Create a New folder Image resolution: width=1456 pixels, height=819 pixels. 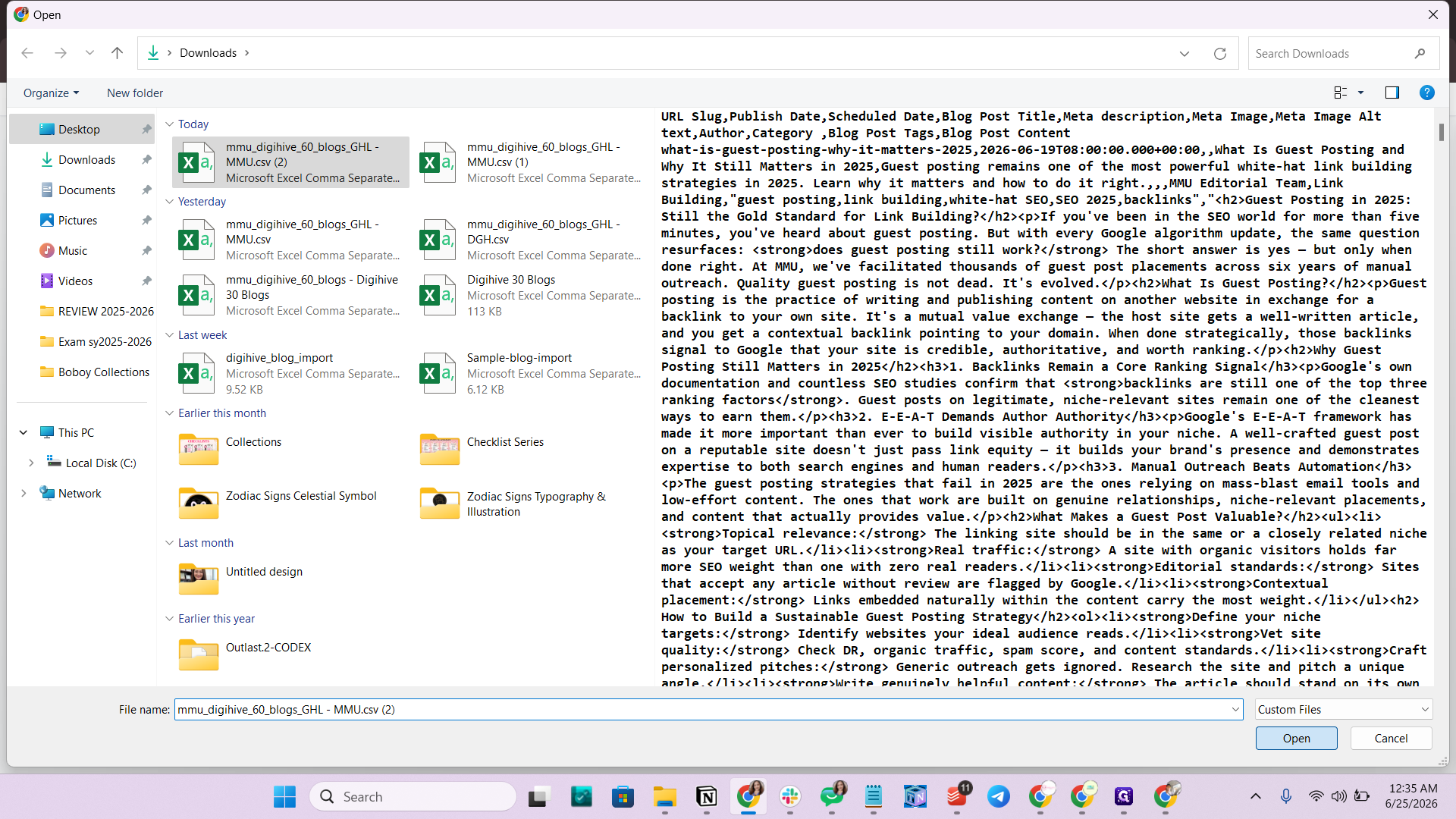point(135,93)
